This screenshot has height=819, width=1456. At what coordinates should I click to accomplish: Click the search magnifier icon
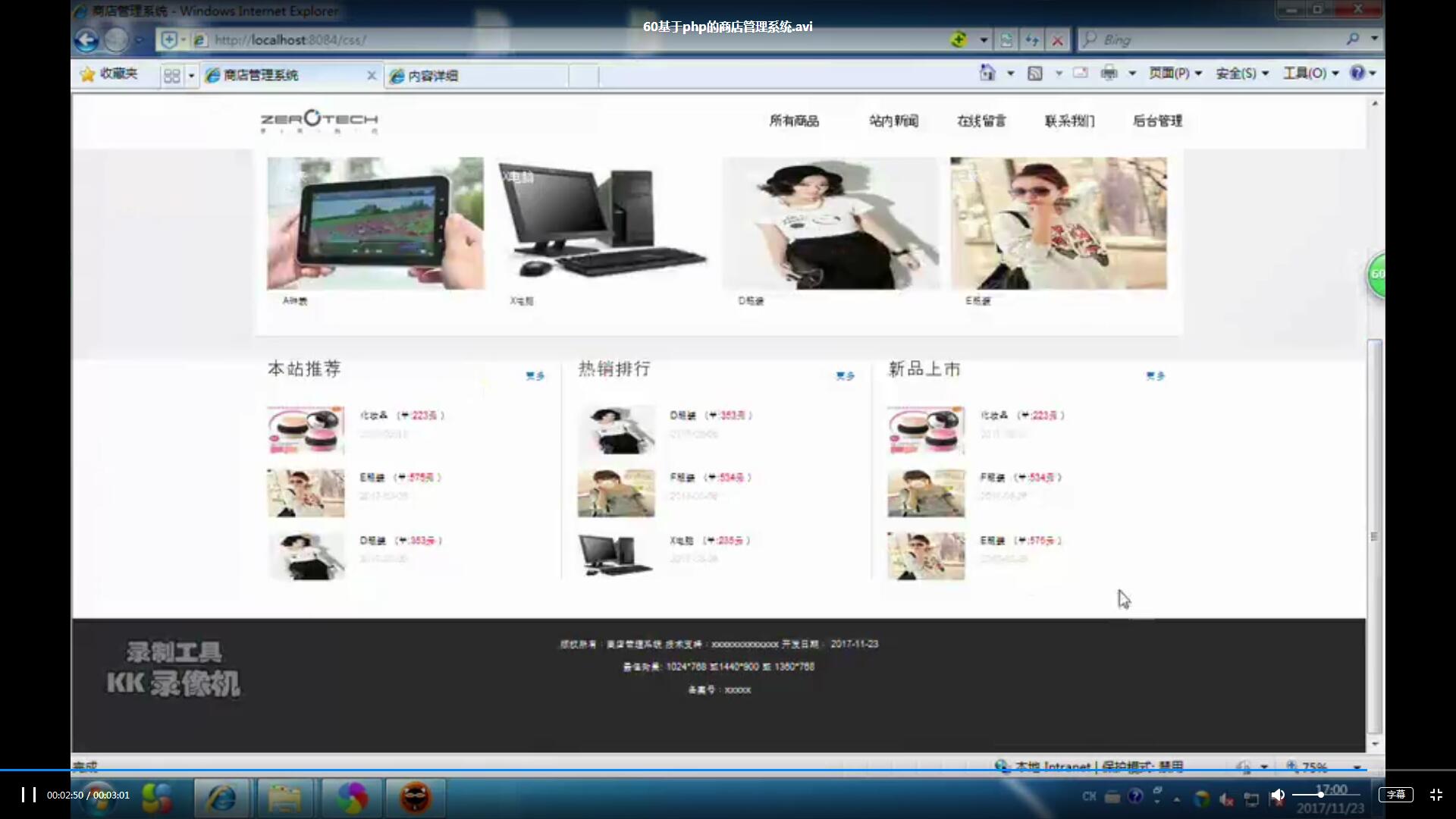pyautogui.click(x=1353, y=39)
